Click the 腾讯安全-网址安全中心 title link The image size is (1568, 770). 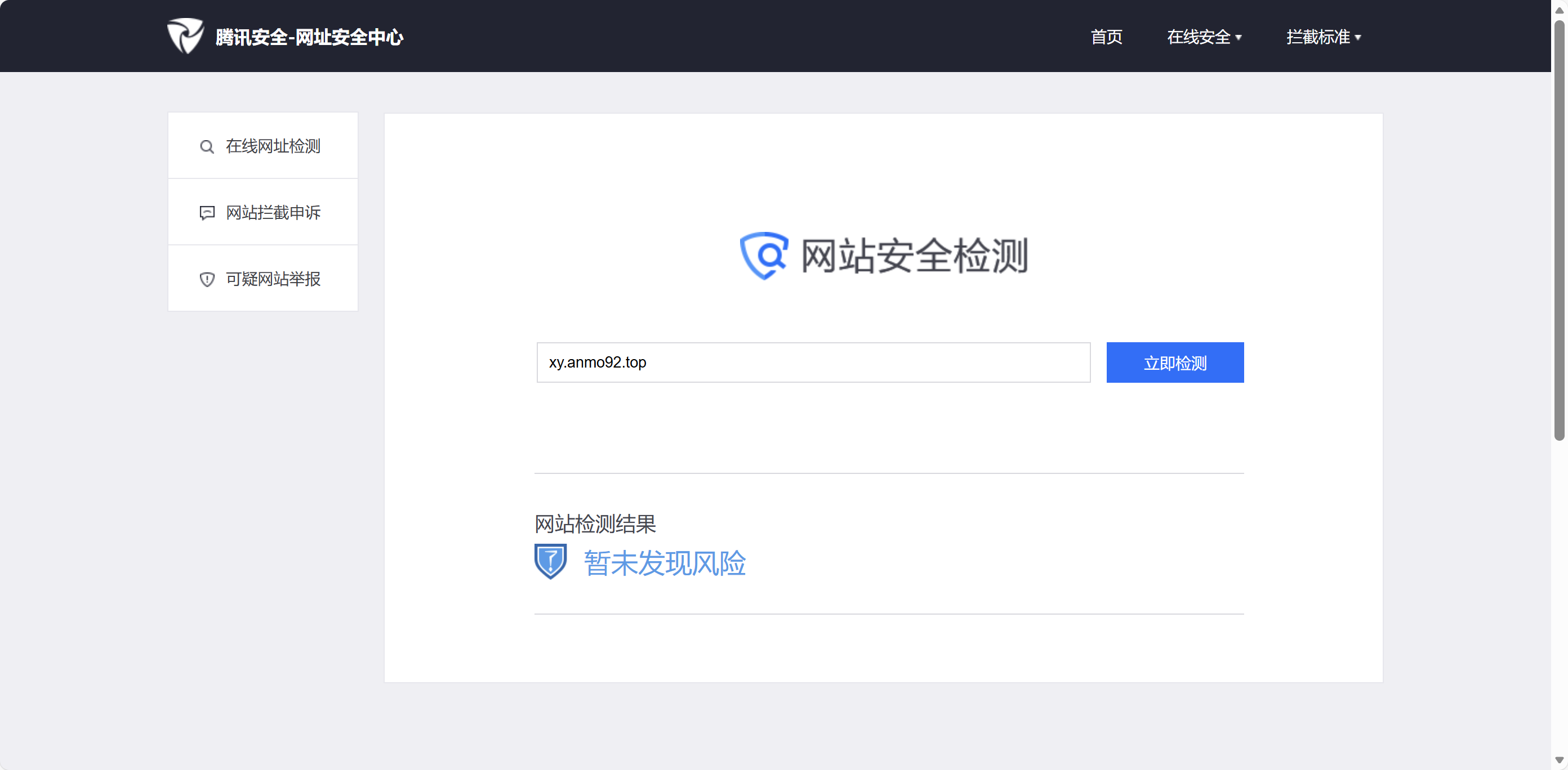coord(309,37)
